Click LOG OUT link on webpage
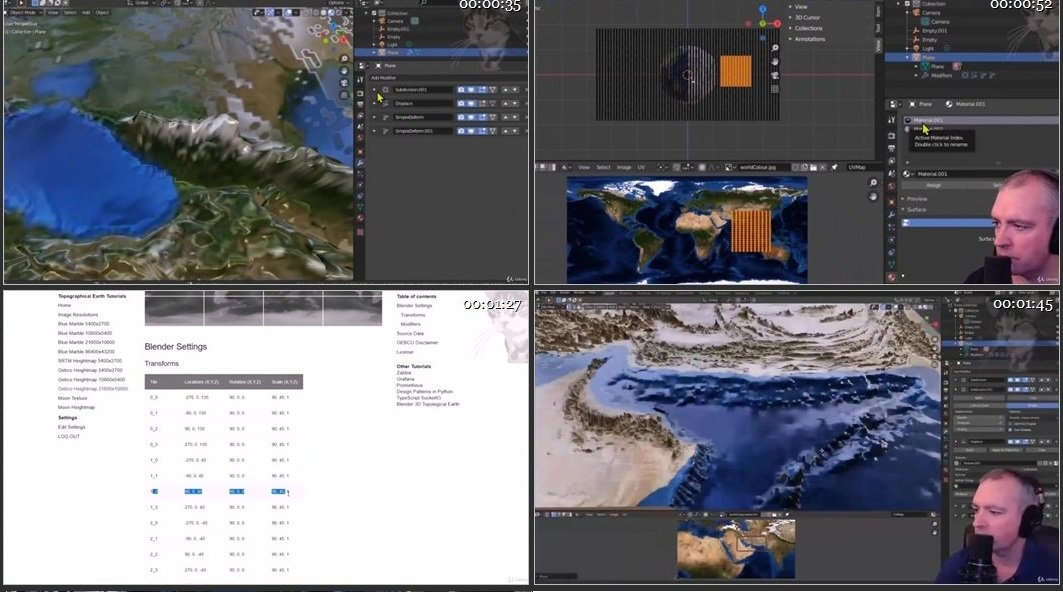Viewport: 1063px width, 592px height. (68, 436)
